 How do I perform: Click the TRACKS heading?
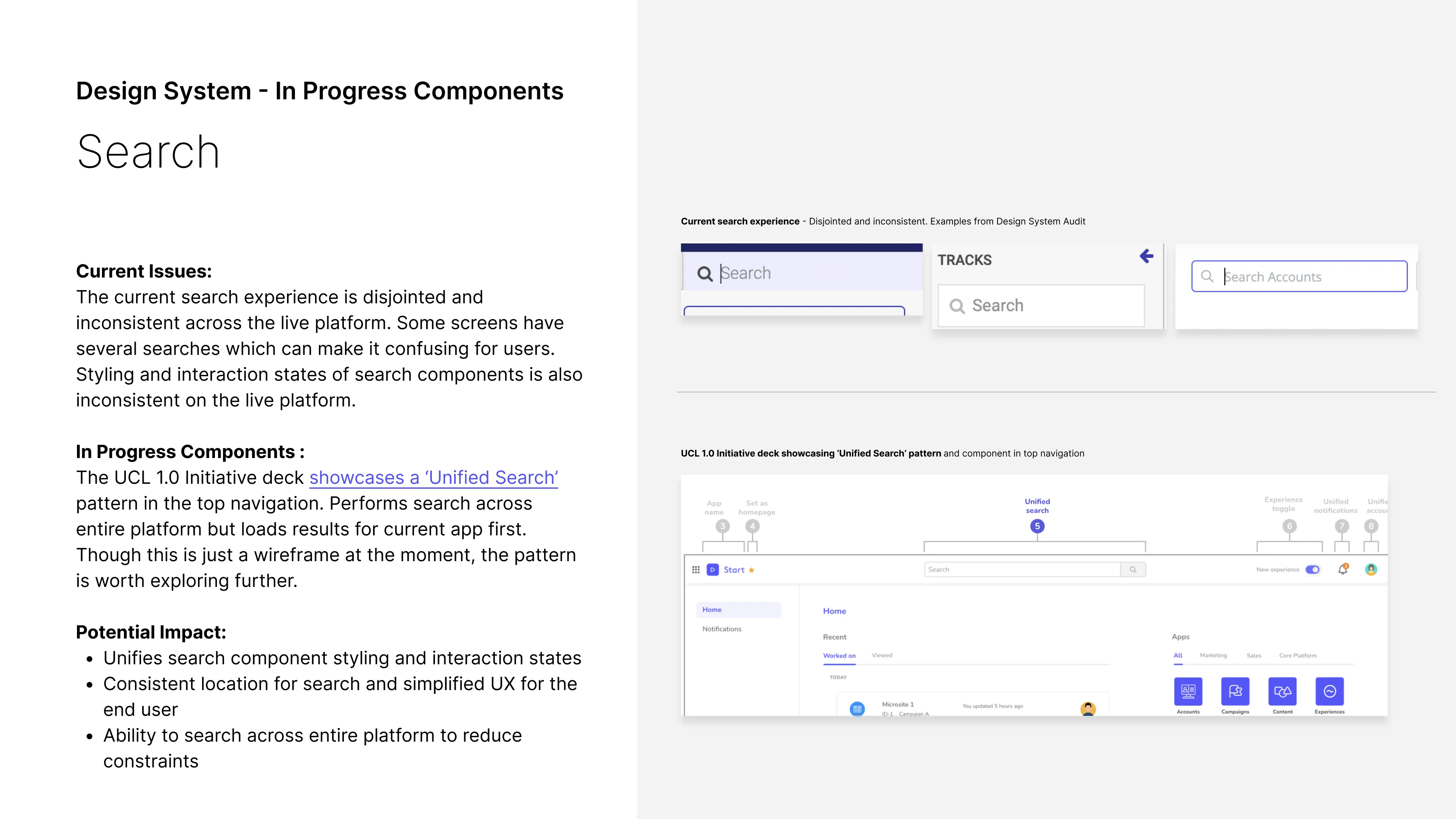[x=964, y=260]
